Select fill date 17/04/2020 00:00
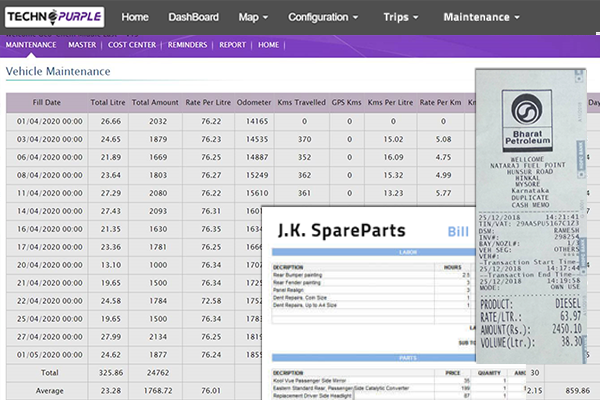 tap(49, 247)
